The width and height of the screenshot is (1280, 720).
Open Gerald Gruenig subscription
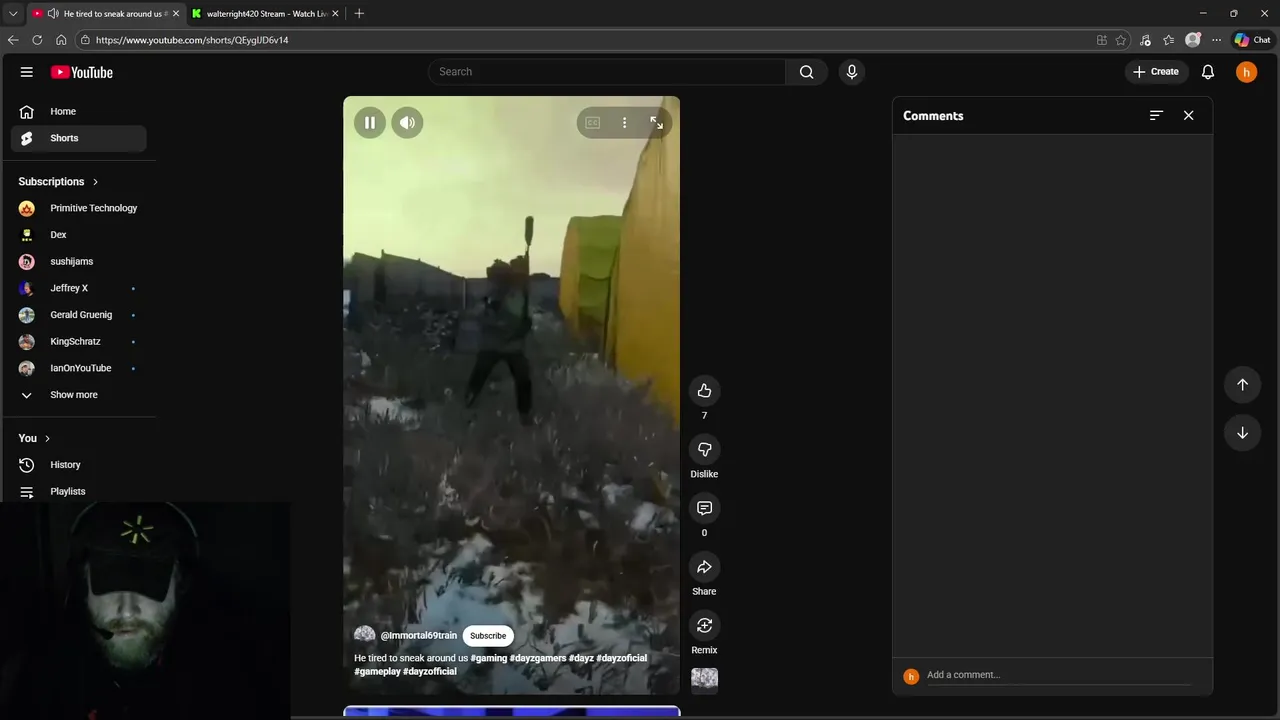point(78,315)
